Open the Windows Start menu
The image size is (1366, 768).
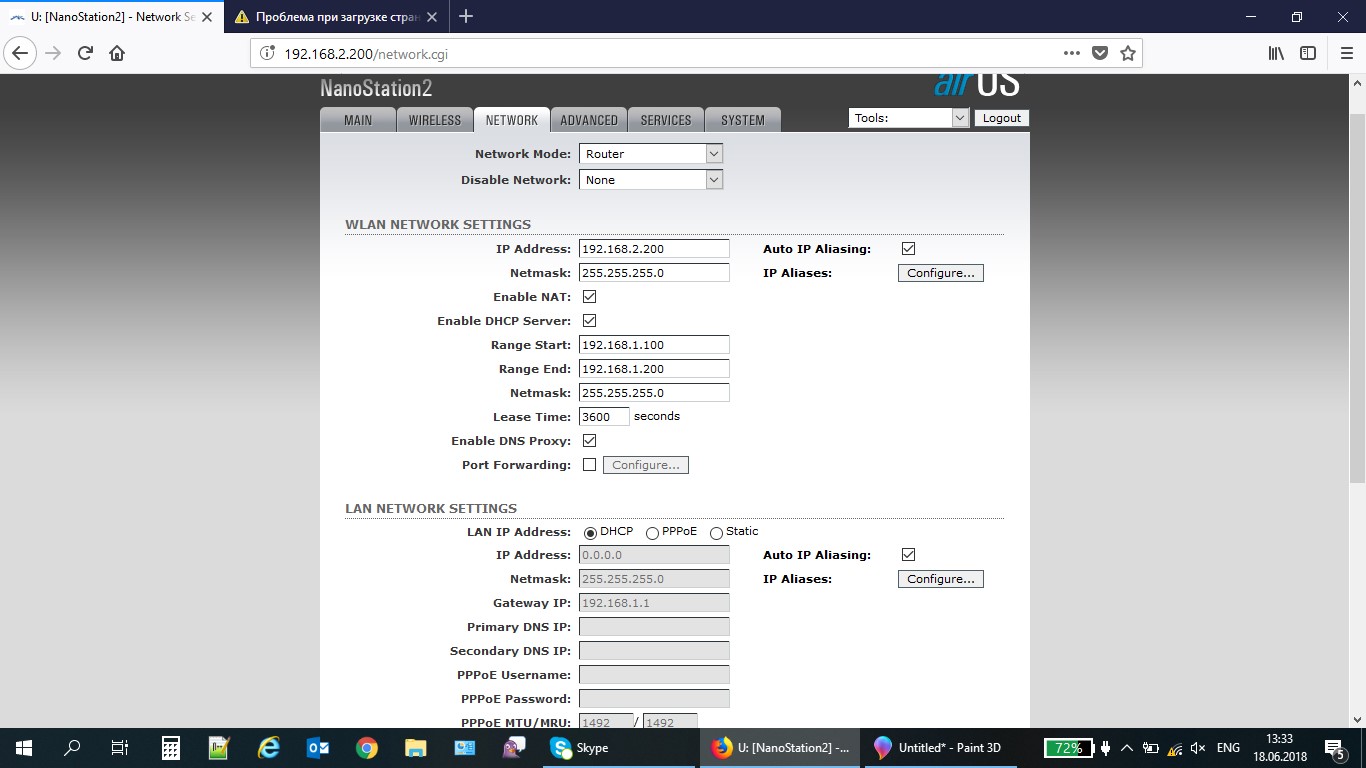pos(23,748)
